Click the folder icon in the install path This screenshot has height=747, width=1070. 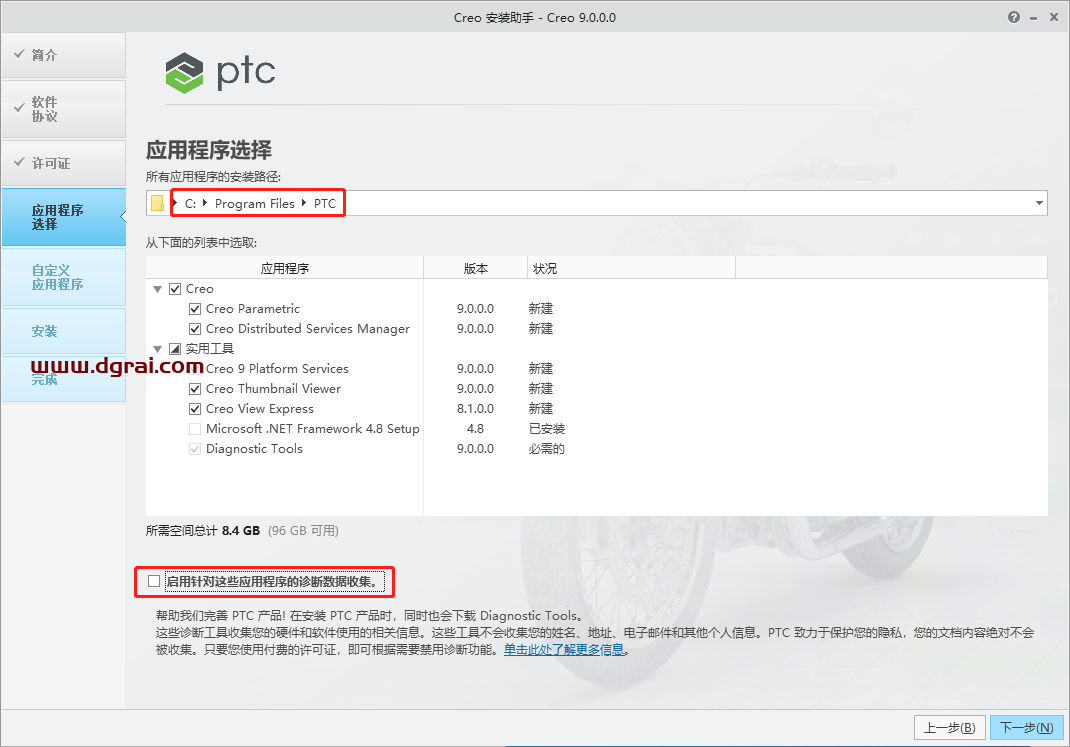click(x=158, y=203)
